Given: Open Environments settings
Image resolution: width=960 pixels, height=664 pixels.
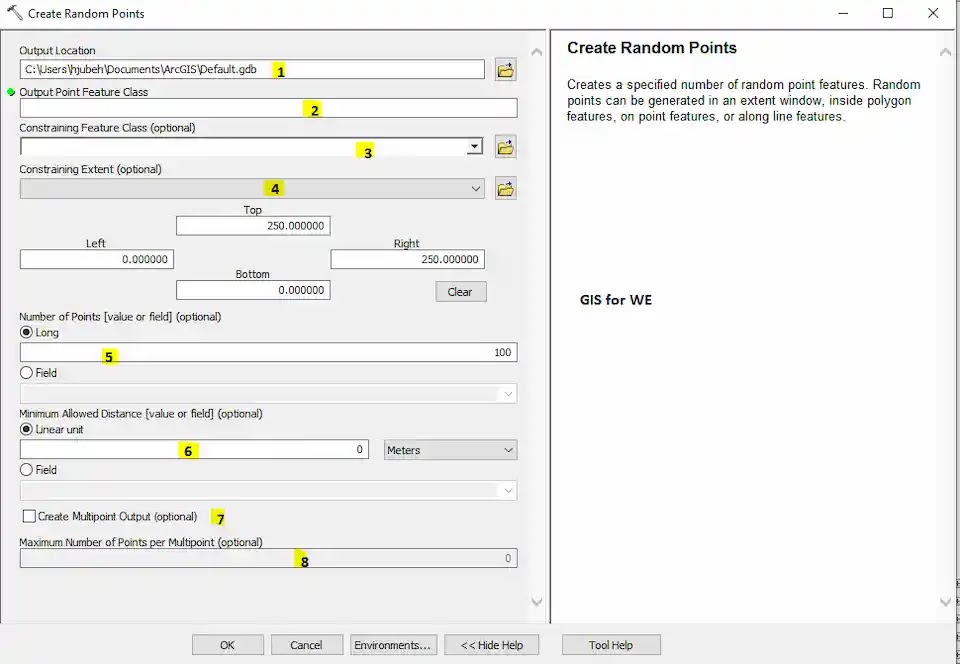Looking at the screenshot, I should pos(392,645).
